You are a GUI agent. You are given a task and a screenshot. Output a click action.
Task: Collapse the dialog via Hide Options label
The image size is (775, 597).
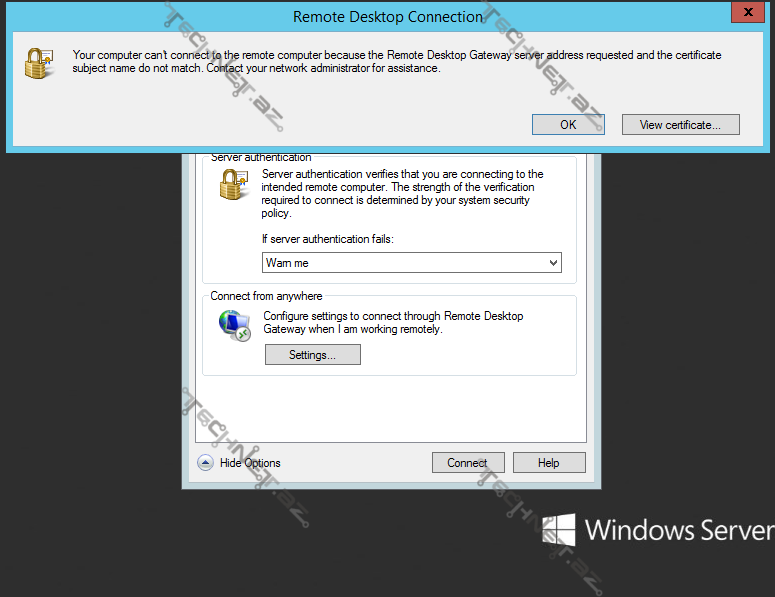tap(250, 463)
